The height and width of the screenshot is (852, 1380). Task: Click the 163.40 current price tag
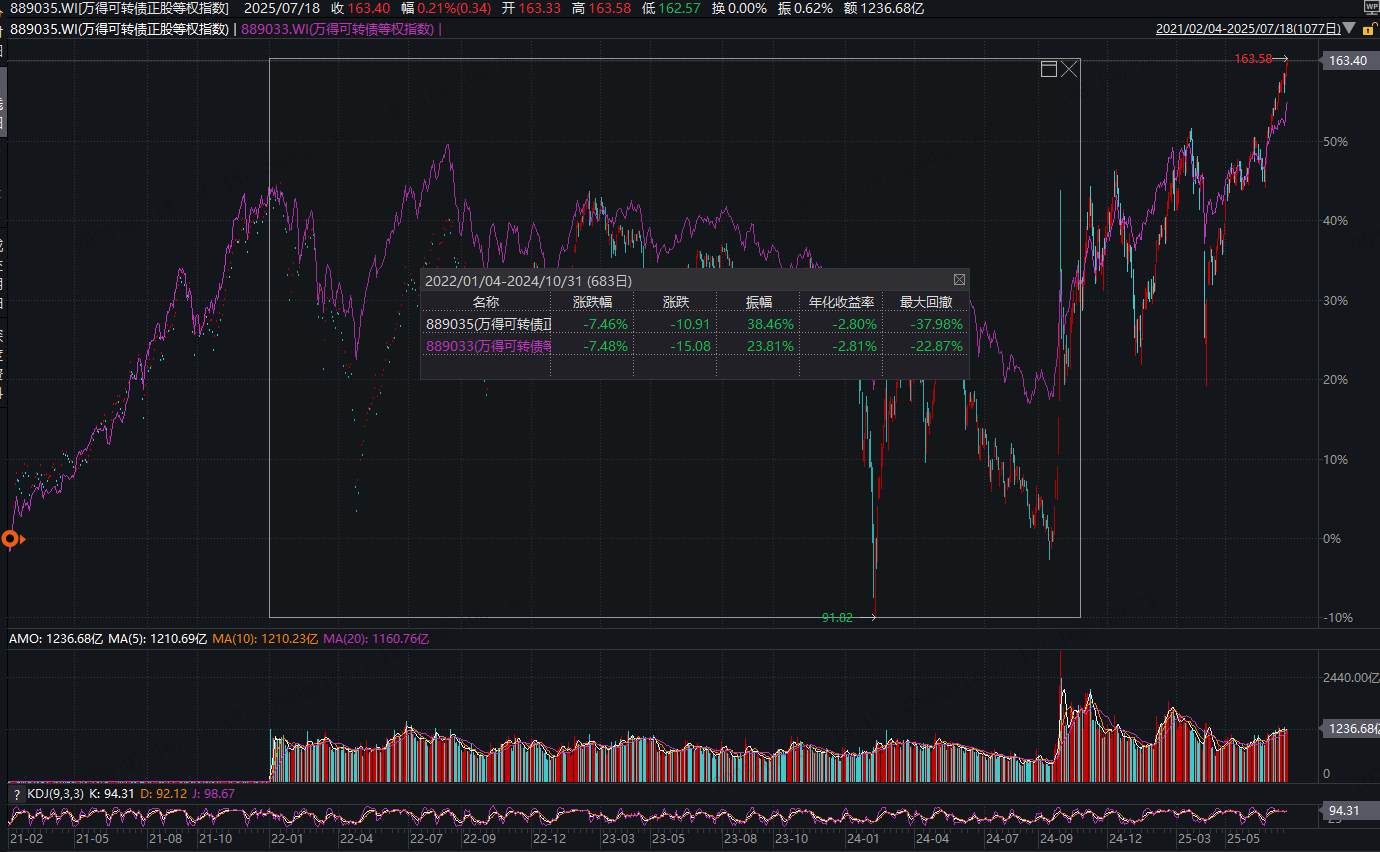(x=1347, y=61)
